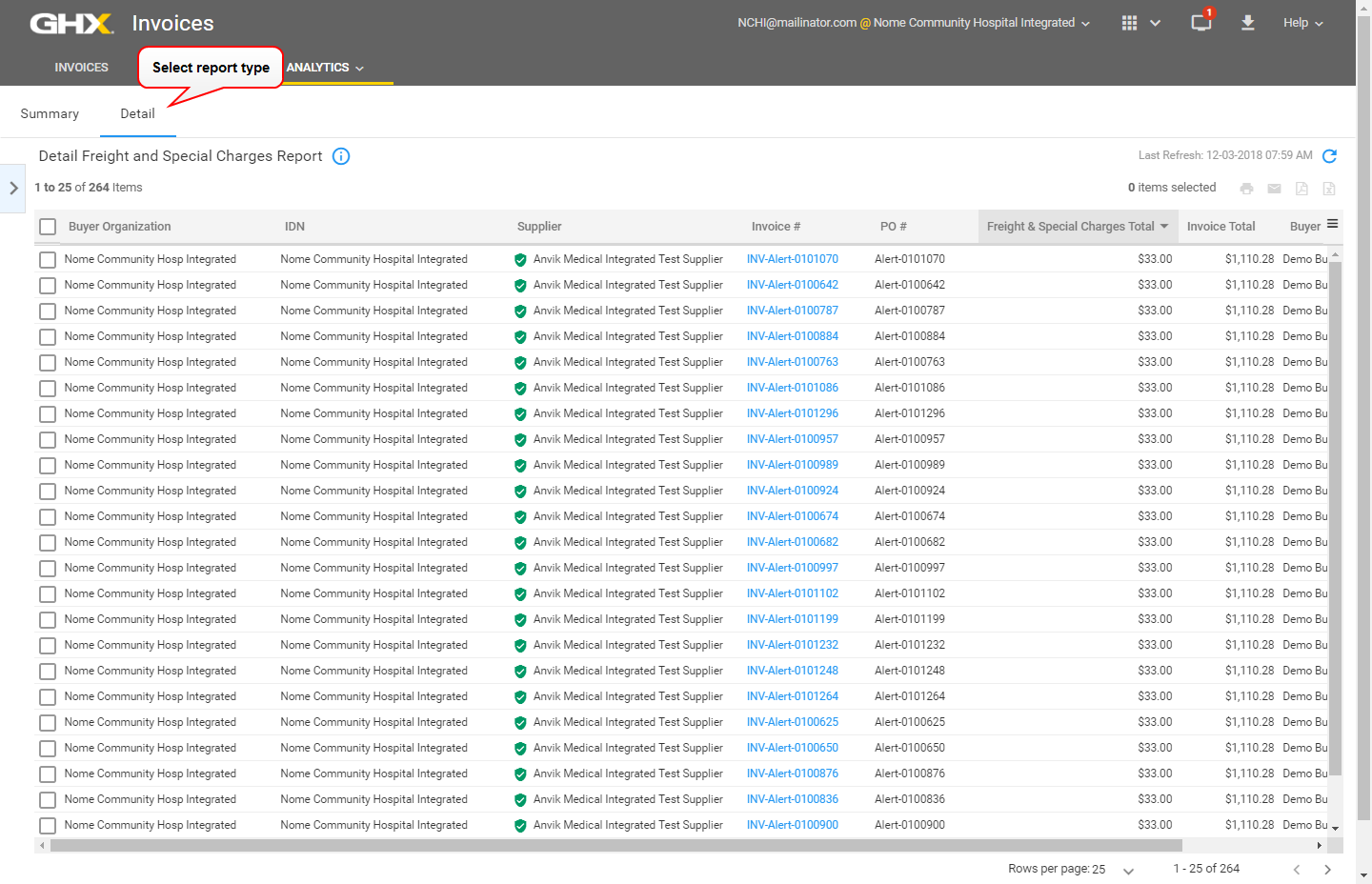Check the row for INV-Alert-0101070
The width and height of the screenshot is (1372, 884).
click(x=48, y=260)
